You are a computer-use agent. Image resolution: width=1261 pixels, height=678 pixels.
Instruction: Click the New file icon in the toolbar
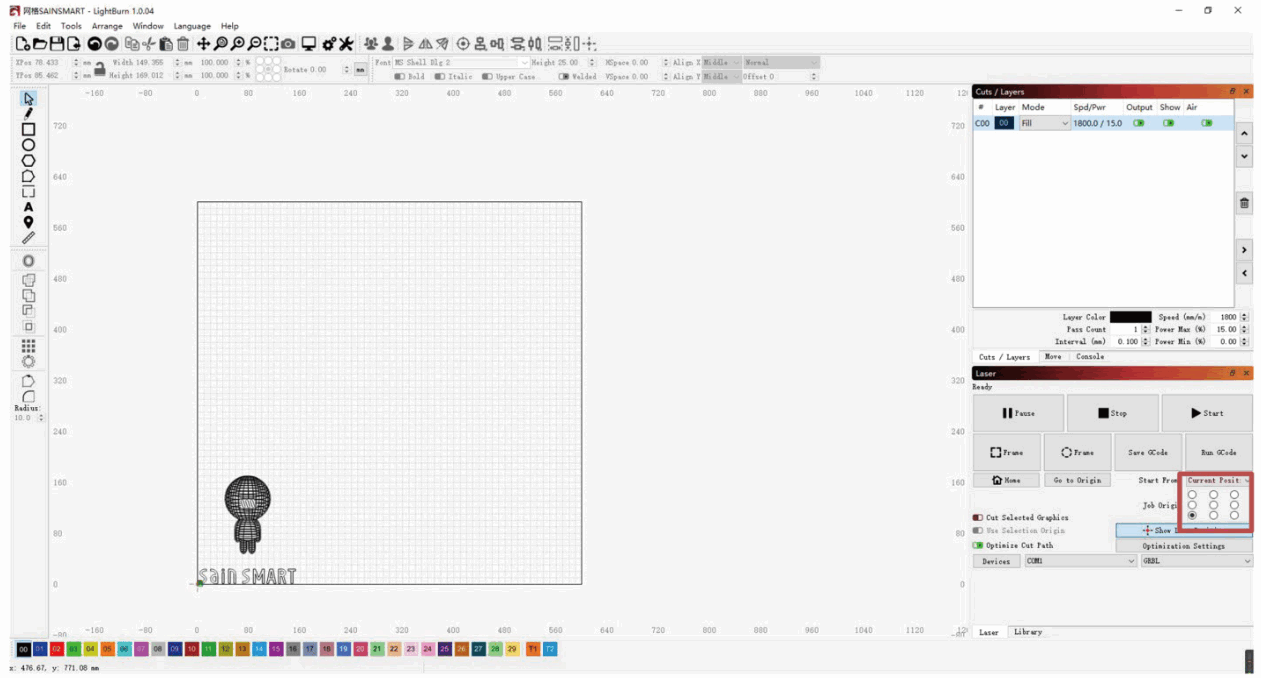click(x=22, y=44)
